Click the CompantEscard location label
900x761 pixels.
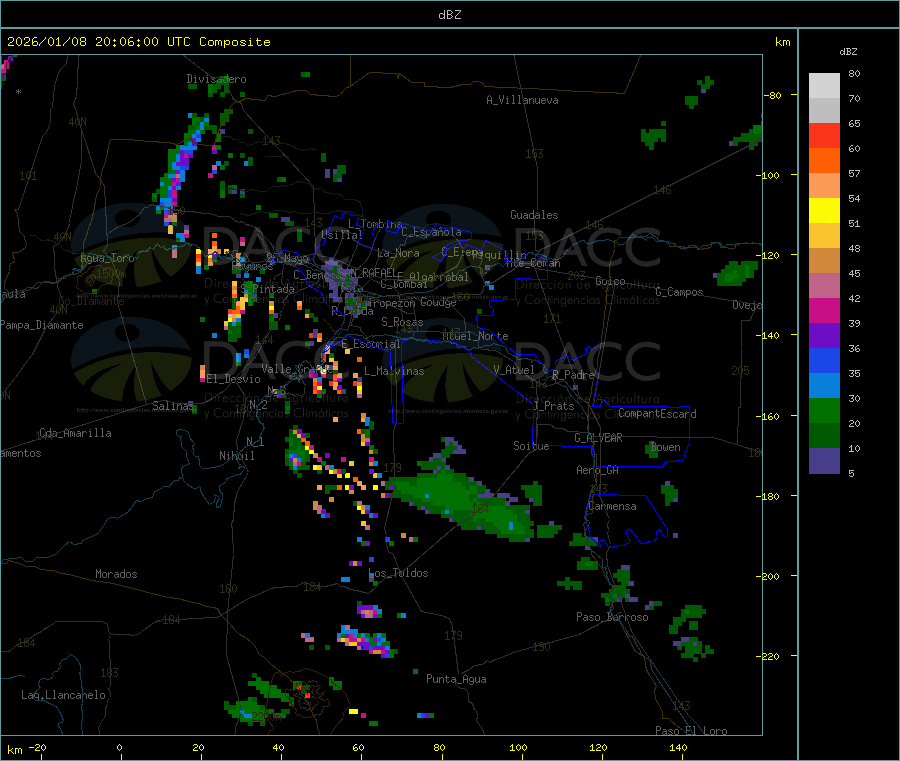657,414
